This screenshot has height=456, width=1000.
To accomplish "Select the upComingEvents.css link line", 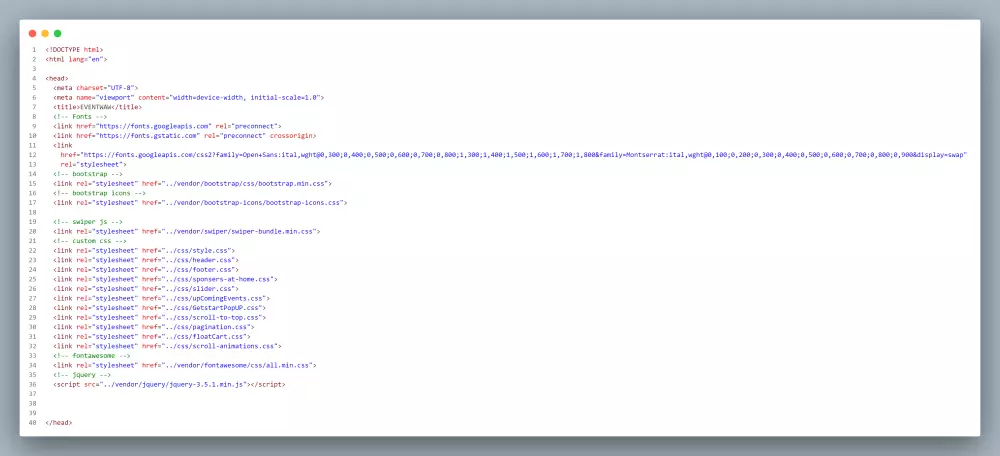I will point(162,298).
